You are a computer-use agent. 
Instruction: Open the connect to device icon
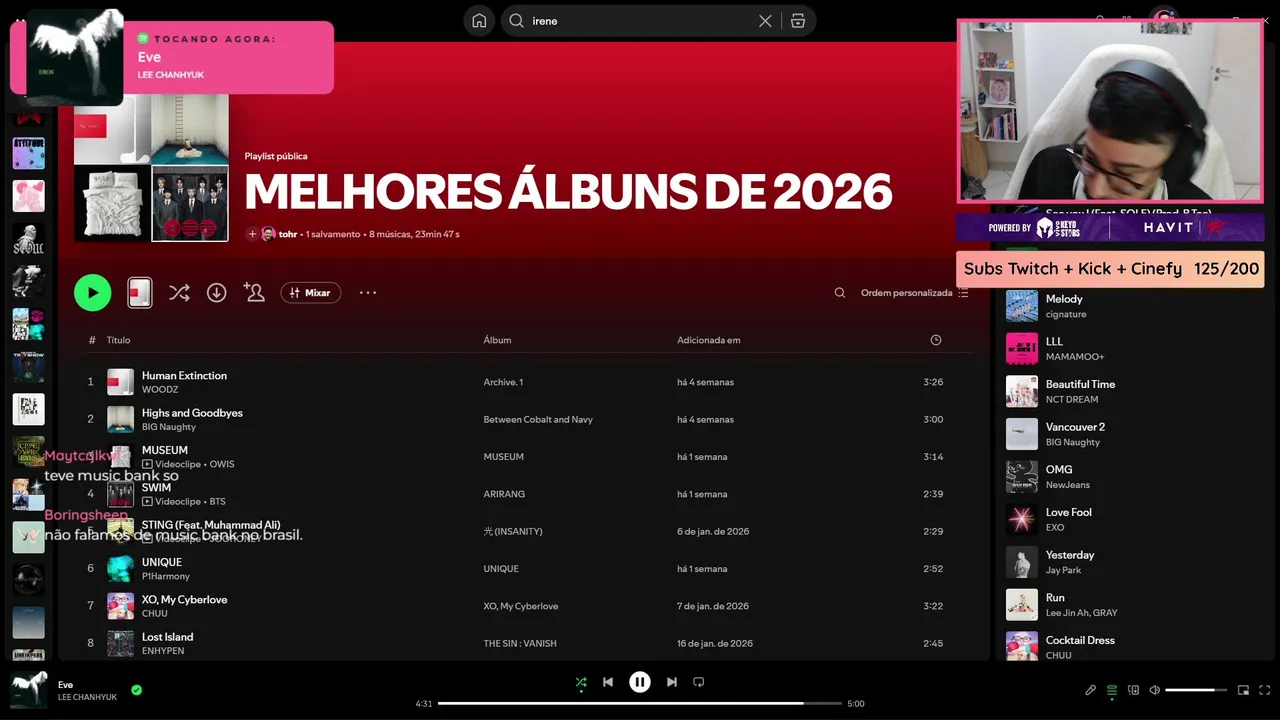pyautogui.click(x=1133, y=690)
